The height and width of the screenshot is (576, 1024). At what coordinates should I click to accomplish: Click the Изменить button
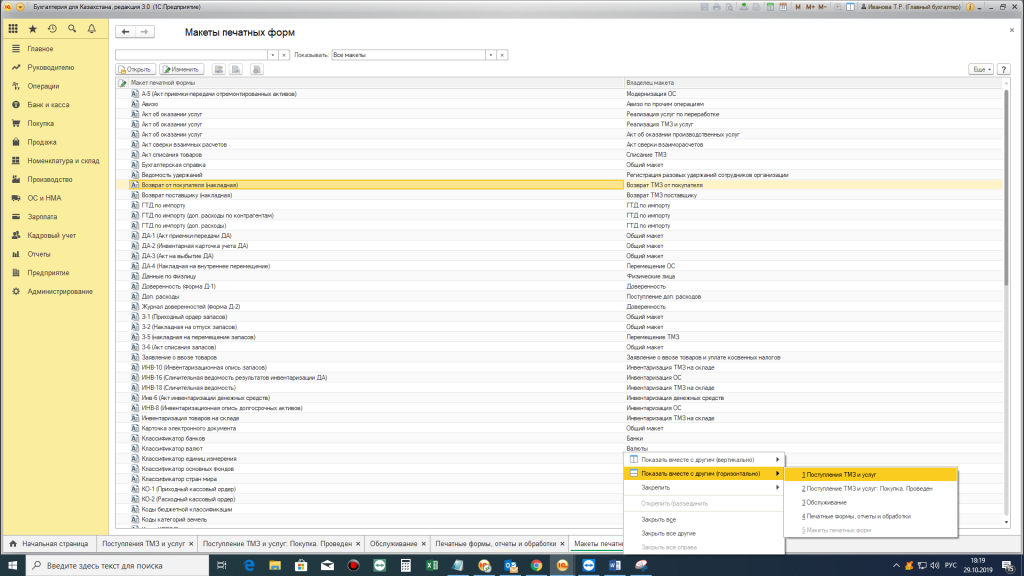[x=181, y=69]
